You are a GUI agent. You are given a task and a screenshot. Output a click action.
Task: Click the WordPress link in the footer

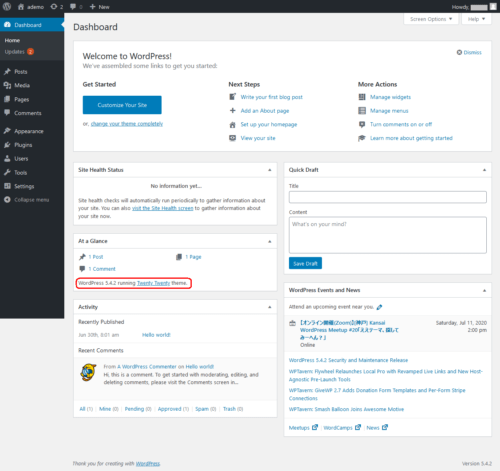click(x=148, y=464)
